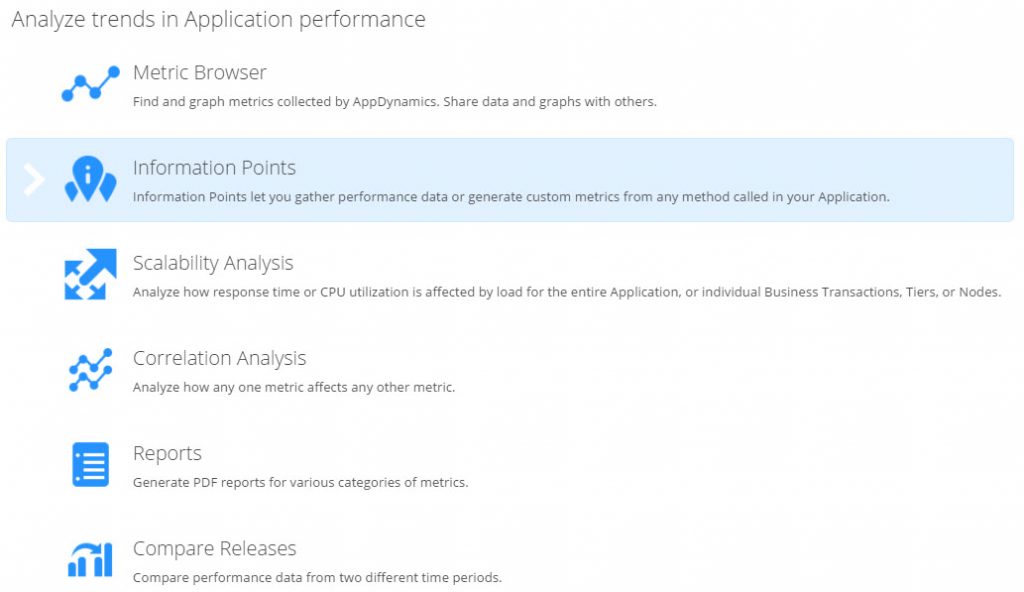This screenshot has height=592, width=1024.
Task: Open Reports
Action: 167,453
